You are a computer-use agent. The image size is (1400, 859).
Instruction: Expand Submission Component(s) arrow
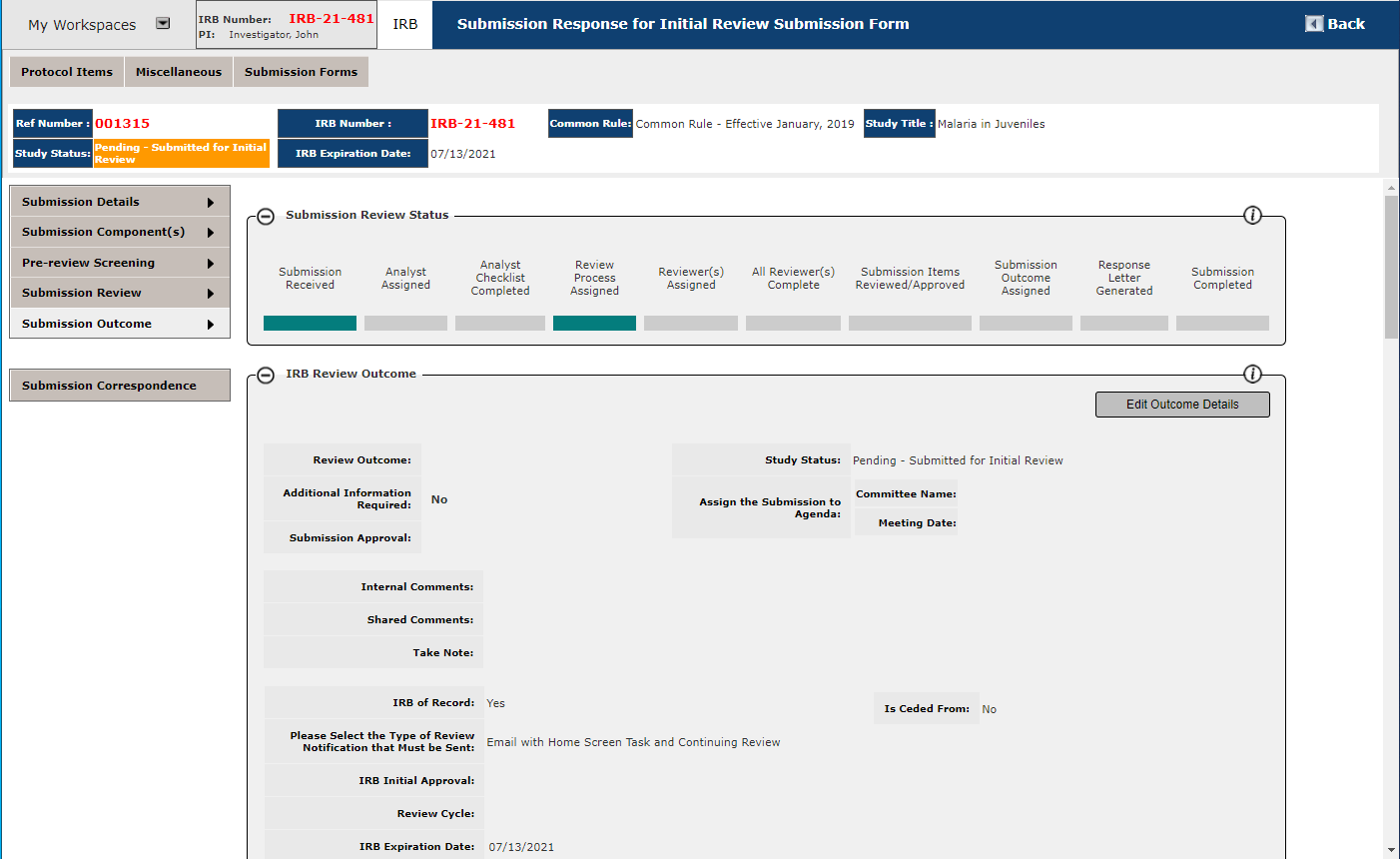point(211,233)
